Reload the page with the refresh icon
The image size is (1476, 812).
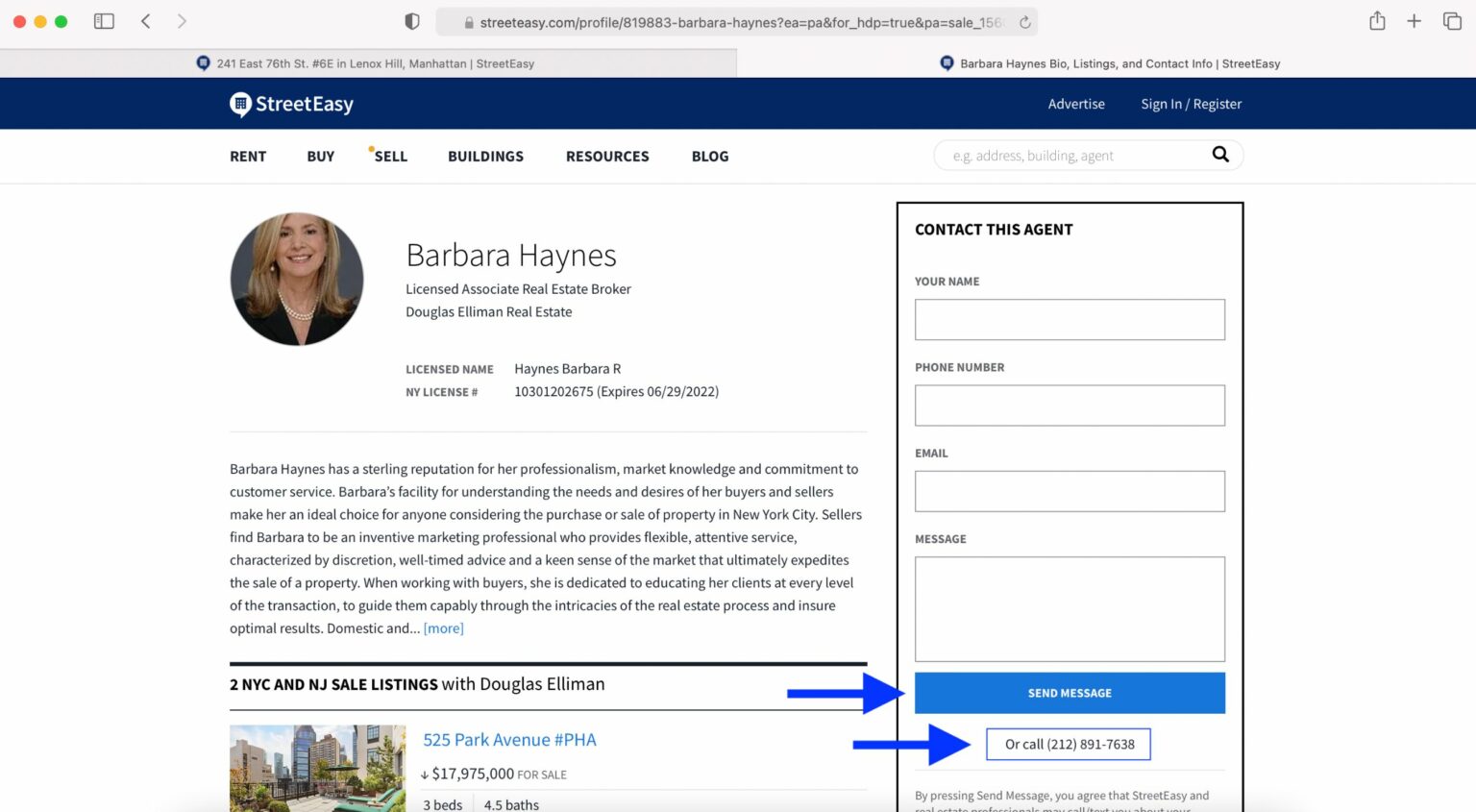1025,22
